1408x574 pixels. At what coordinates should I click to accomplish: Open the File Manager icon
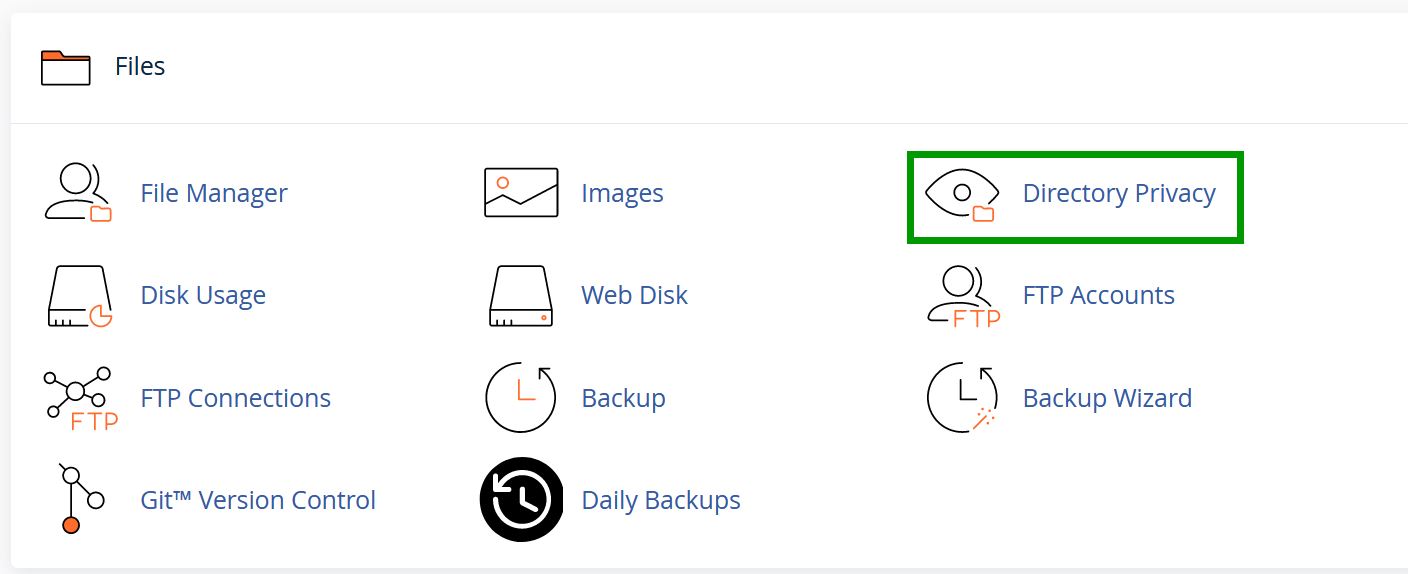(x=79, y=193)
